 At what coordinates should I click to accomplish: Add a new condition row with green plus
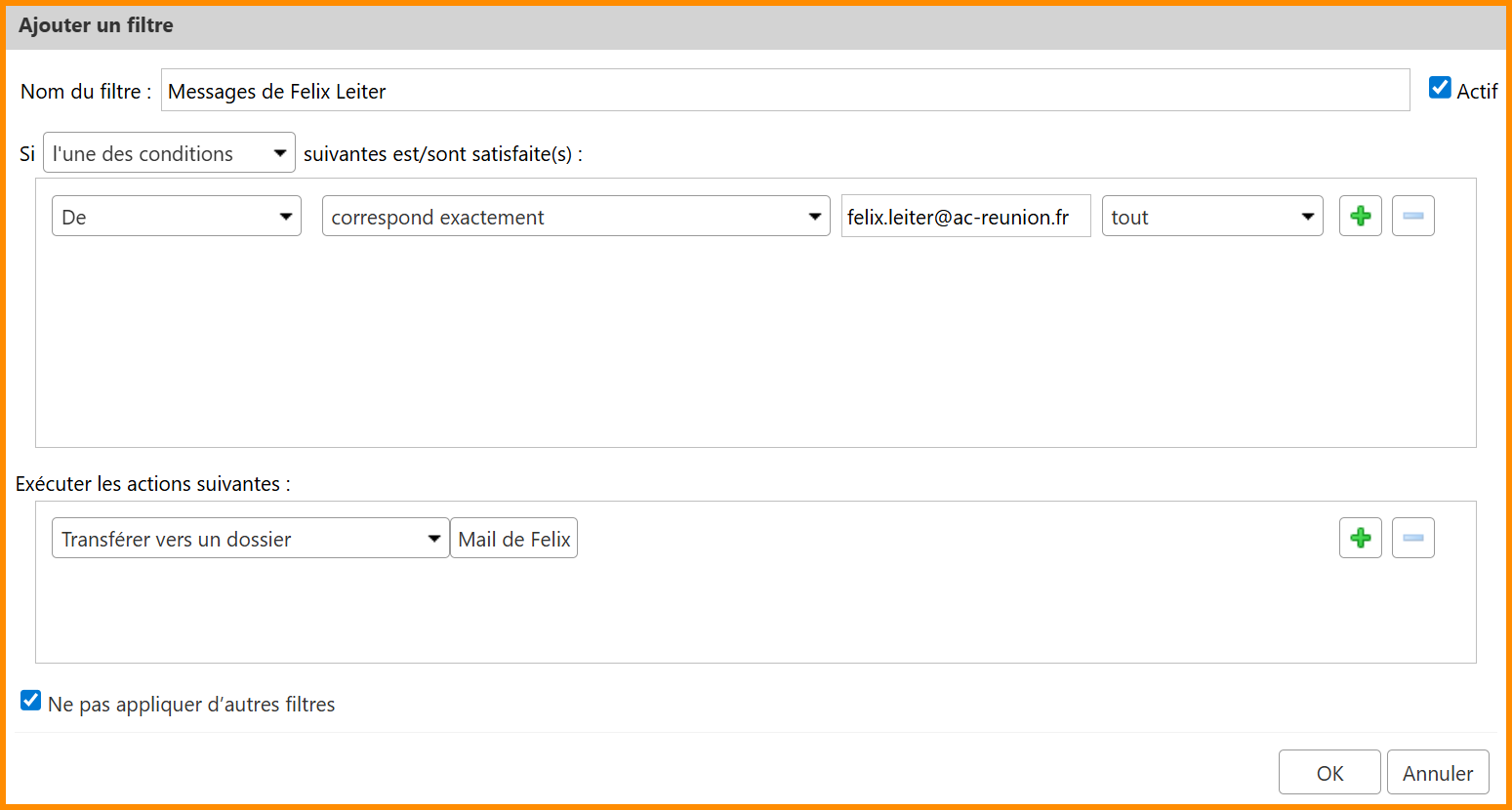(x=1360, y=216)
